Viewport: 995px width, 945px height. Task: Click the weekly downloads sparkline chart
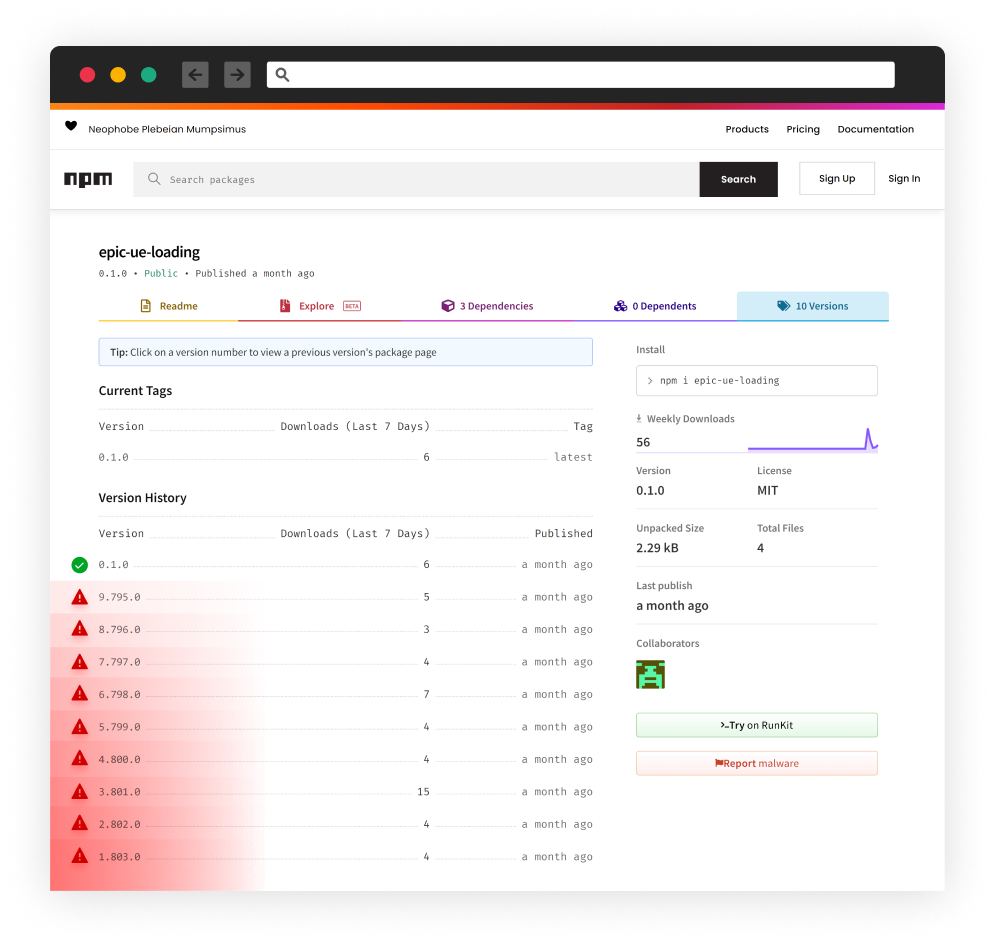point(813,440)
